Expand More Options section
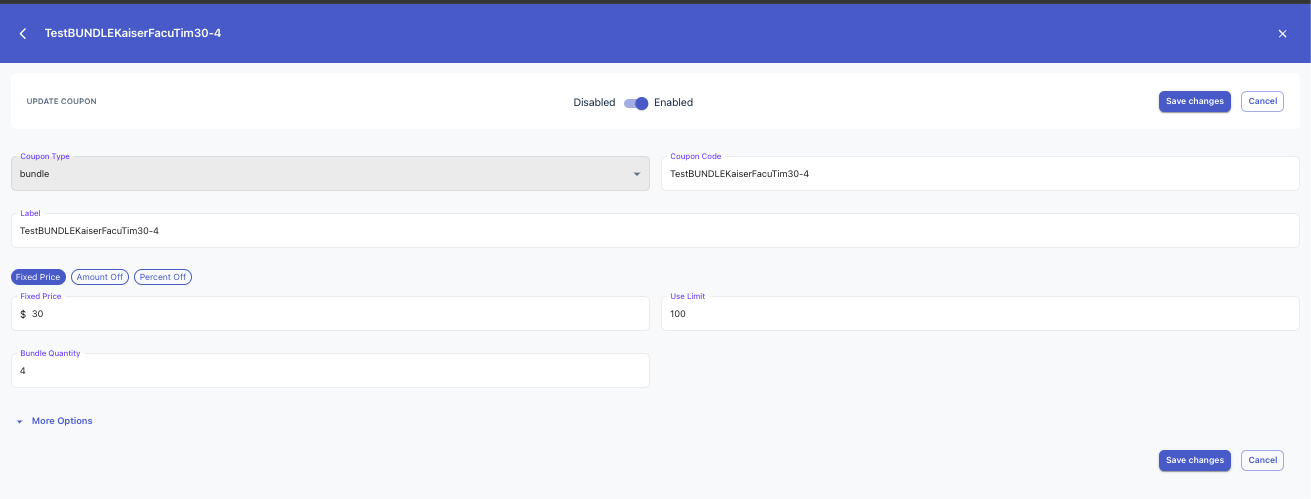The width and height of the screenshot is (1311, 499). tap(55, 421)
